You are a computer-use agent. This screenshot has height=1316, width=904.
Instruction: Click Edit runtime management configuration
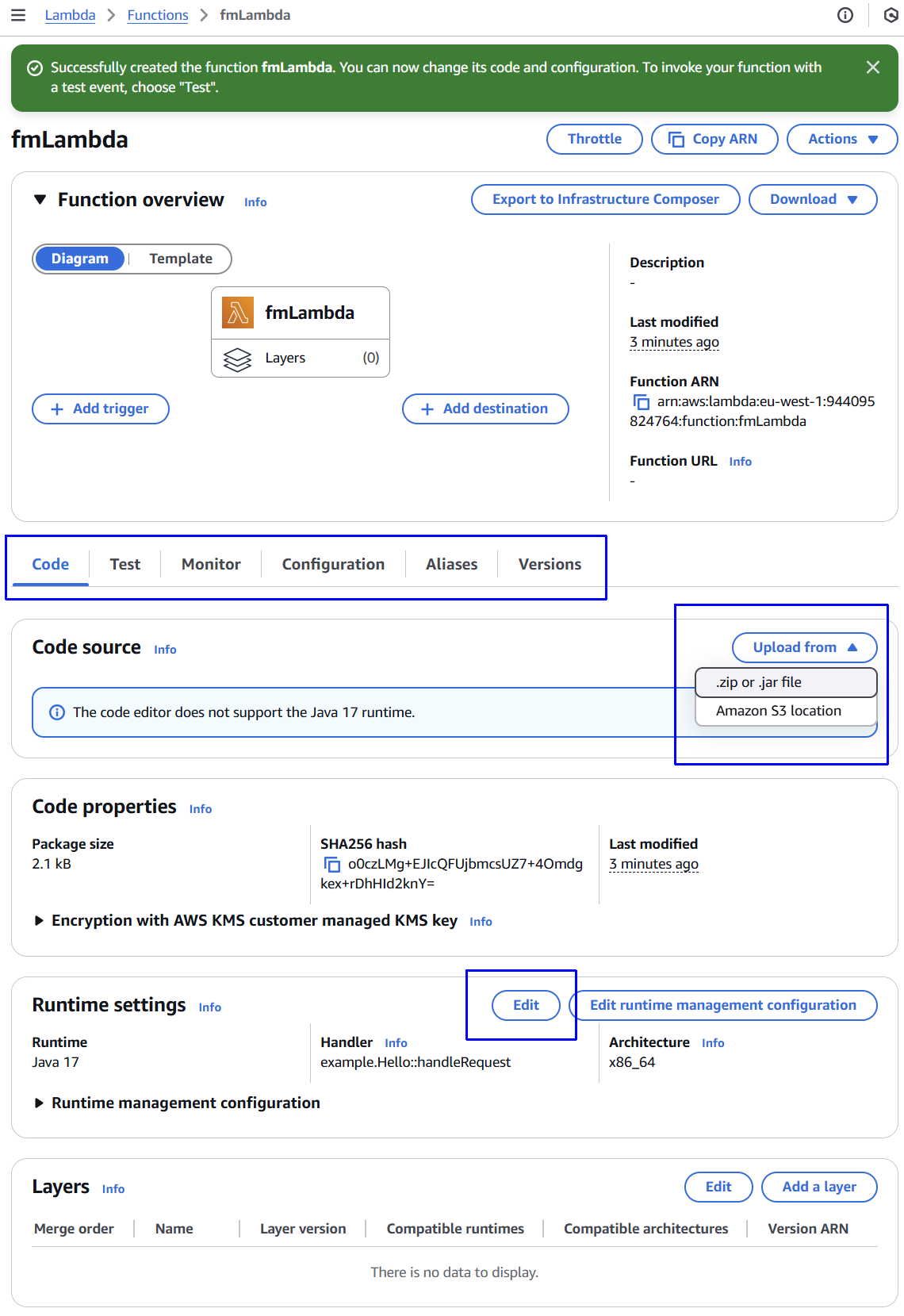coord(723,1005)
